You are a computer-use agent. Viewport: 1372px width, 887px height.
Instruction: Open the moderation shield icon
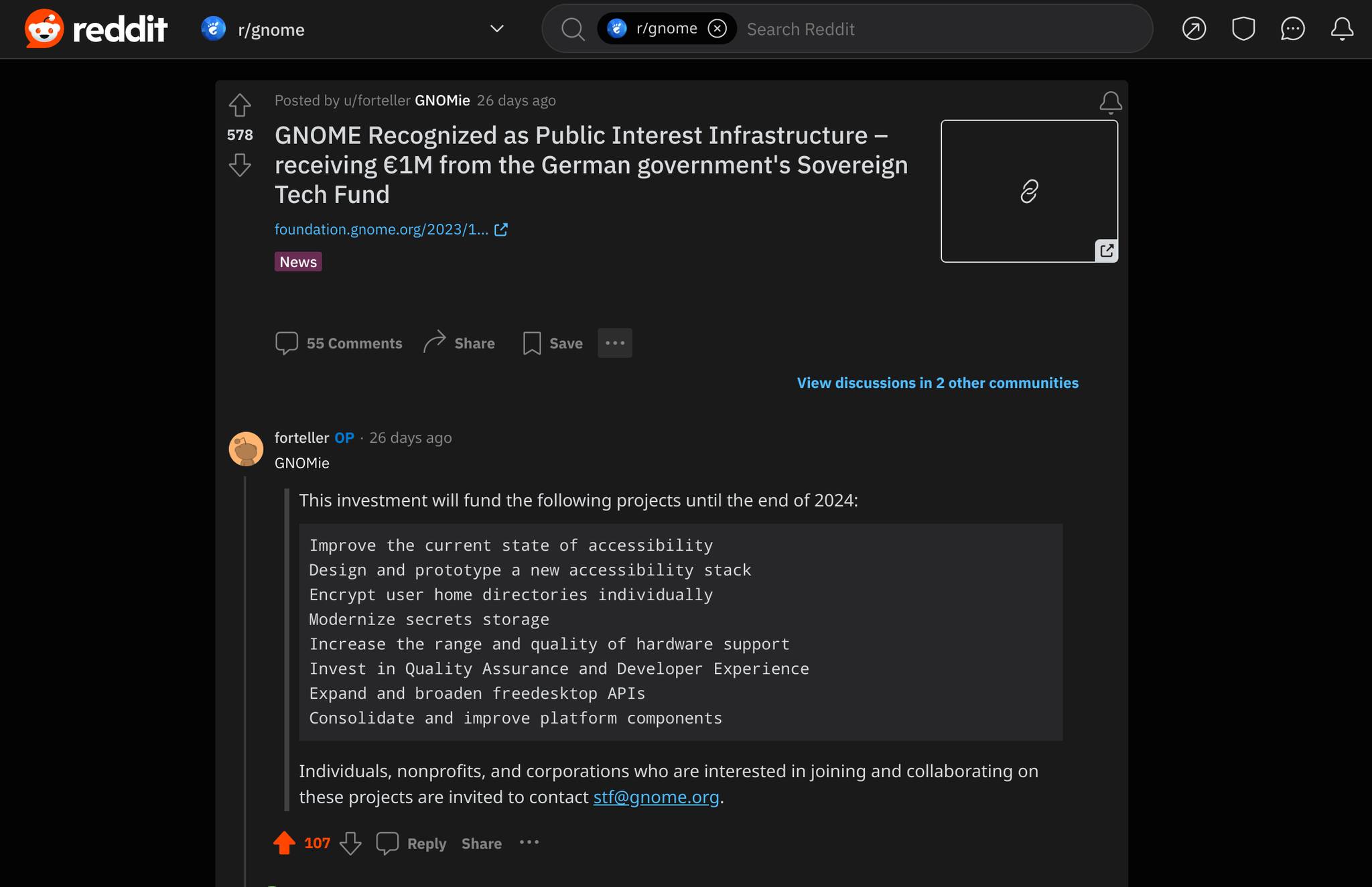tap(1243, 29)
